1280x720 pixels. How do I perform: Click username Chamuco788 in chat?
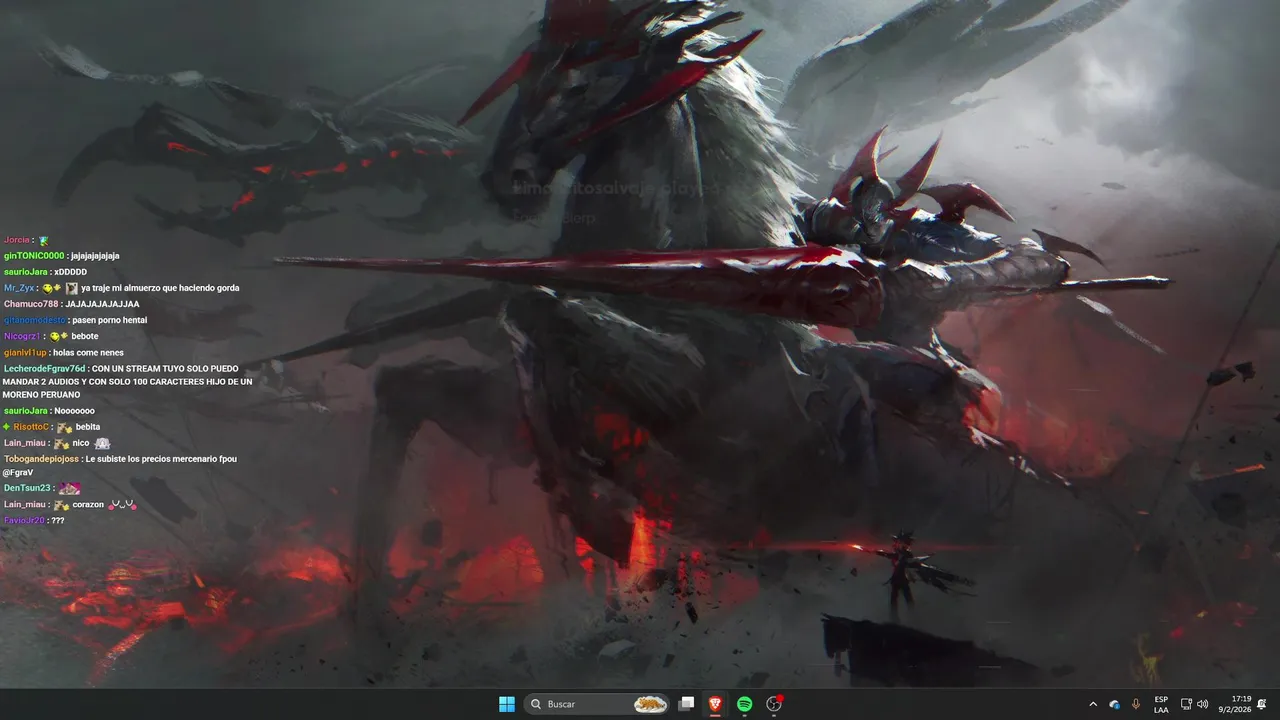point(31,304)
